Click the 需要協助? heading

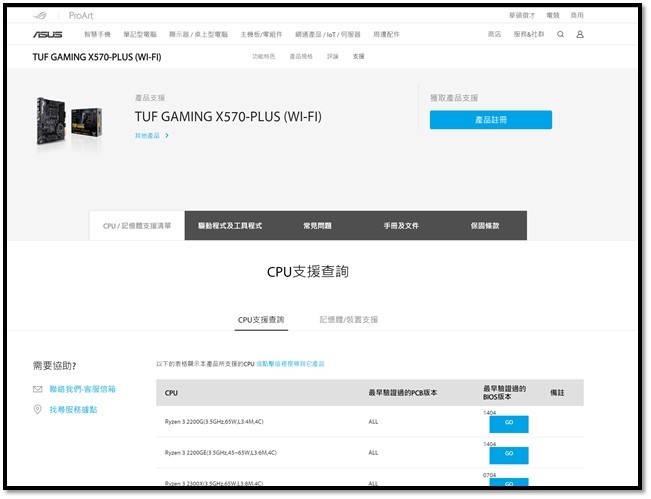pyautogui.click(x=54, y=365)
